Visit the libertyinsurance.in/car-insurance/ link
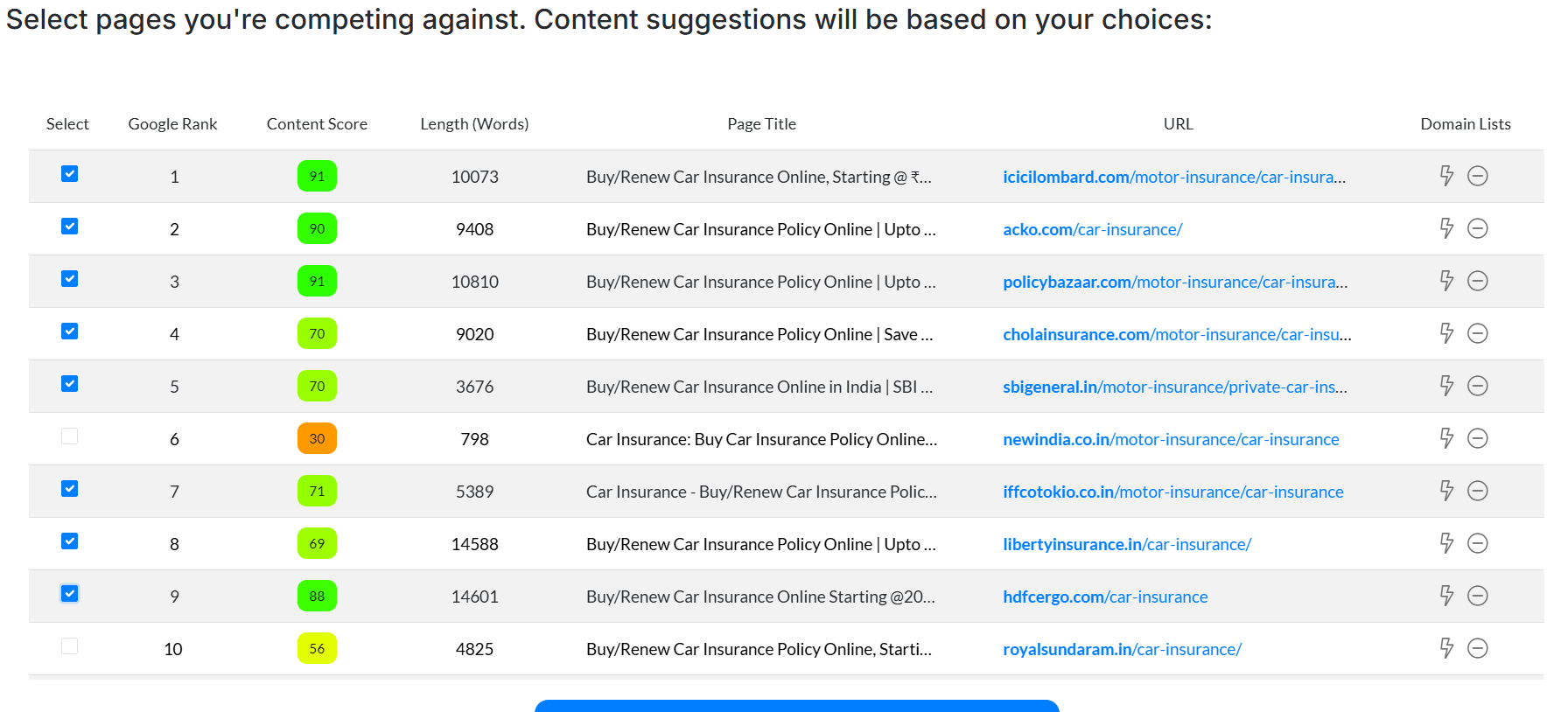This screenshot has height=712, width=1568. point(1126,544)
